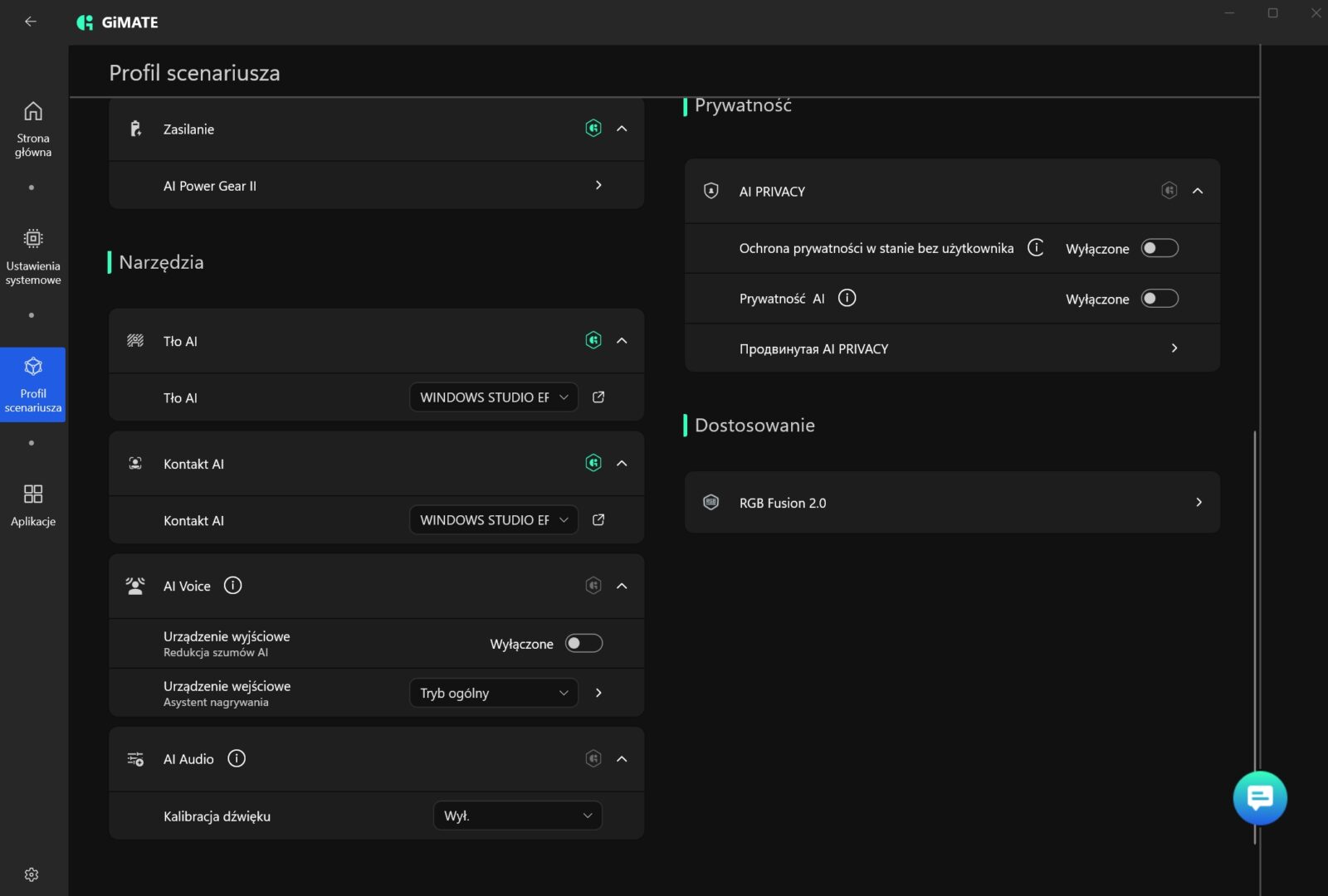Click the back arrow in title bar
This screenshot has width=1328, height=896.
coord(31,22)
